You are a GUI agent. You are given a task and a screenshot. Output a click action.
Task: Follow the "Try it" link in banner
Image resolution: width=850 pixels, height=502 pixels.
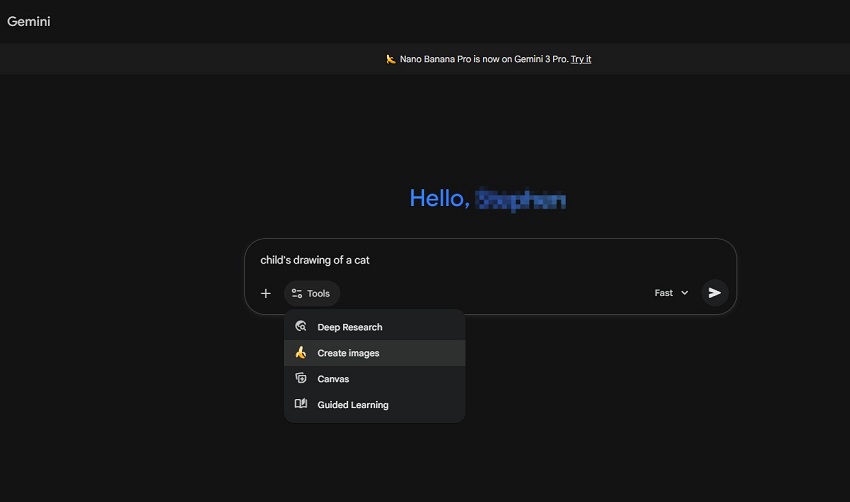581,59
